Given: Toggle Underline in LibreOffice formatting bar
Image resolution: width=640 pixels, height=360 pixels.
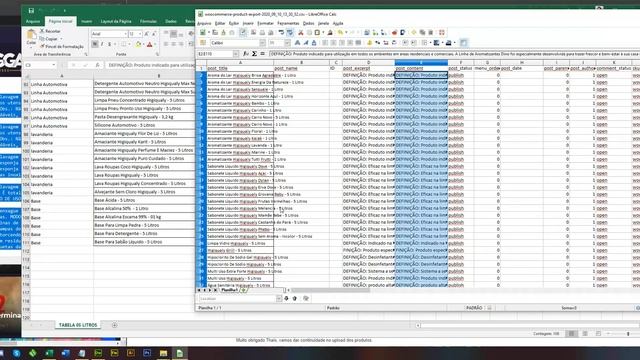Looking at the screenshot, I should (x=314, y=43).
